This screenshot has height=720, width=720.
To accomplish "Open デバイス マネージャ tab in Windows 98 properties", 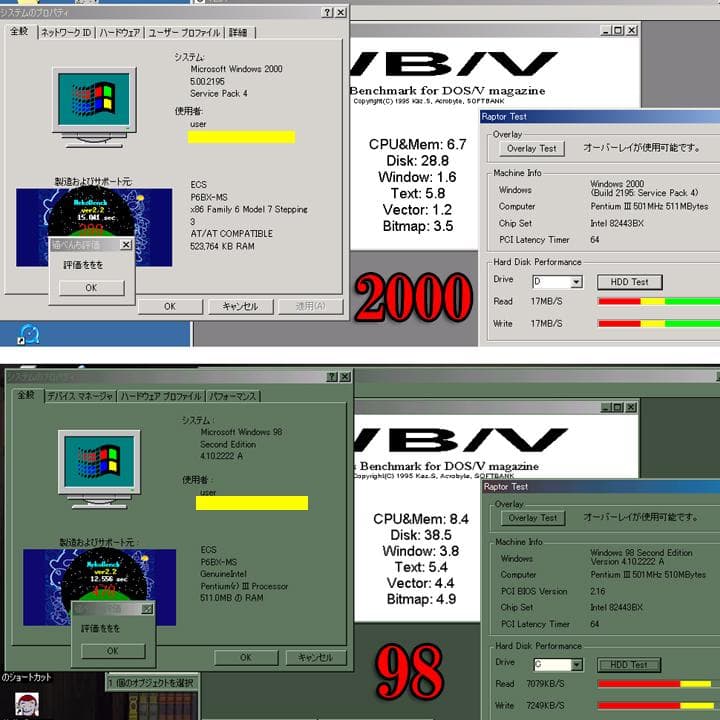I will point(80,396).
